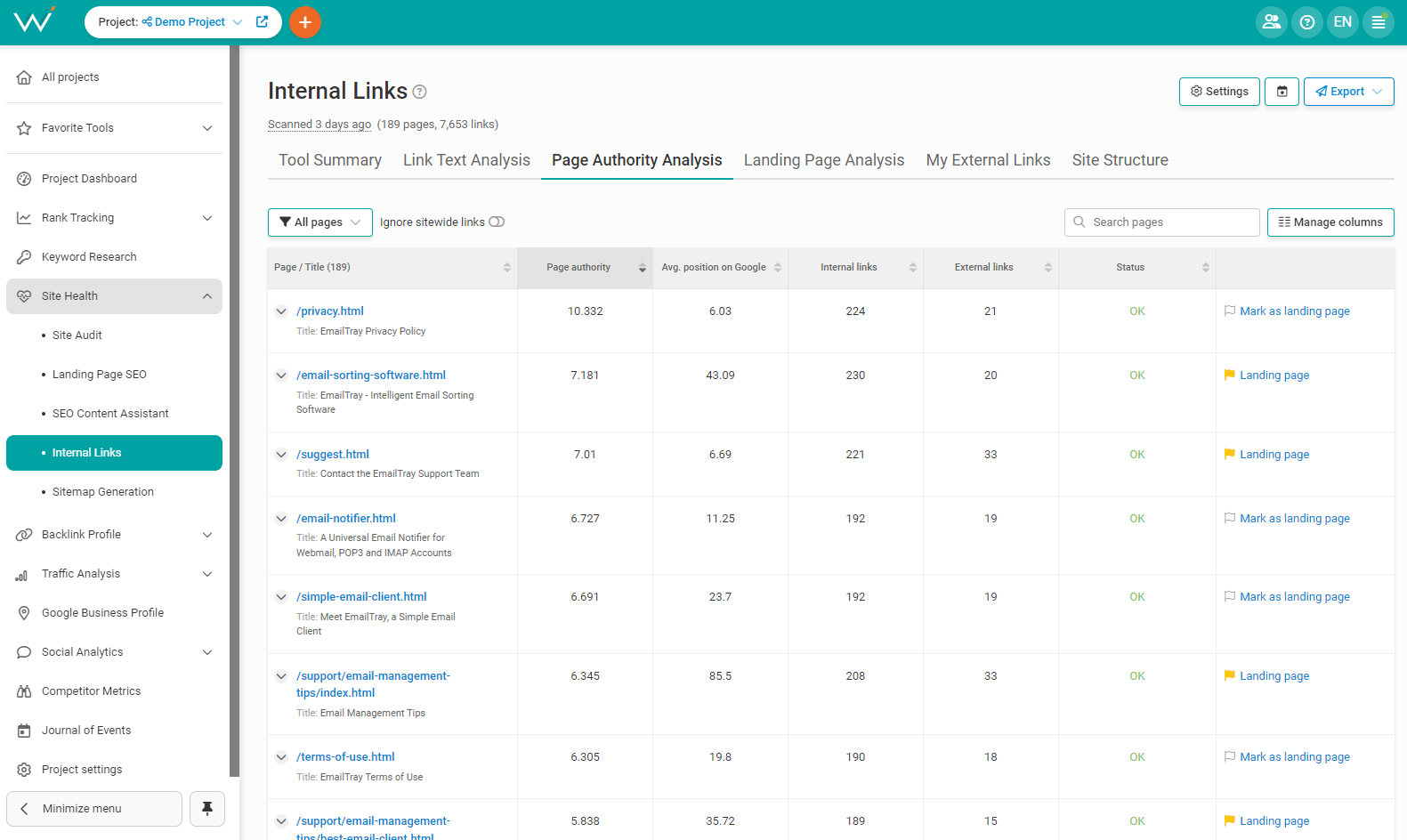Open the All pages filter dropdown
Viewport: 1407px width, 840px height.
coord(320,222)
